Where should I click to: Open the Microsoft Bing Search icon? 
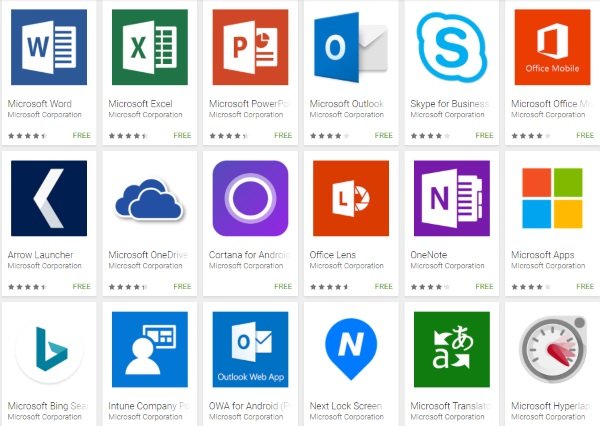(49, 349)
